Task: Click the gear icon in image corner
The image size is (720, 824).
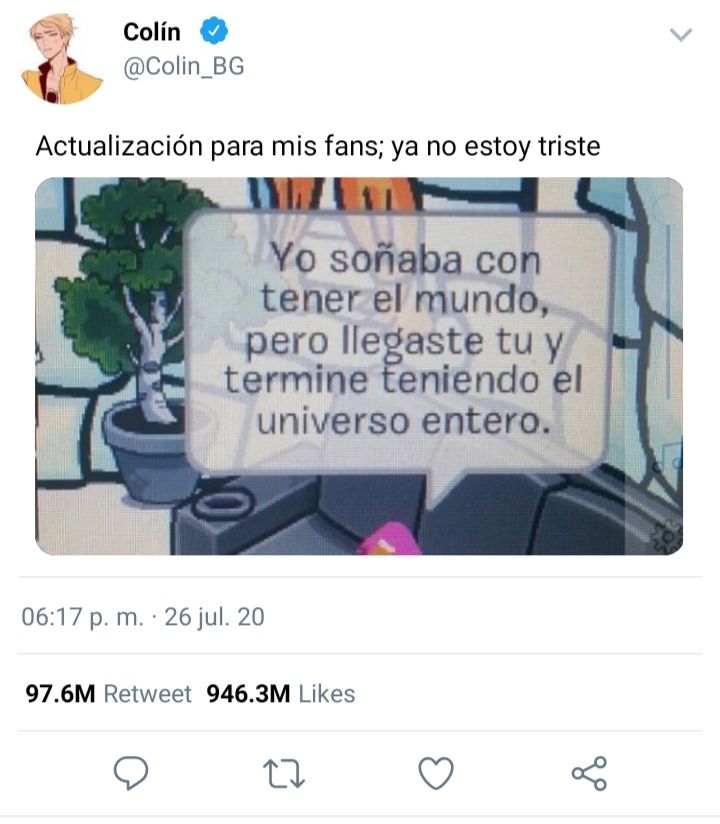Action: tap(666, 536)
